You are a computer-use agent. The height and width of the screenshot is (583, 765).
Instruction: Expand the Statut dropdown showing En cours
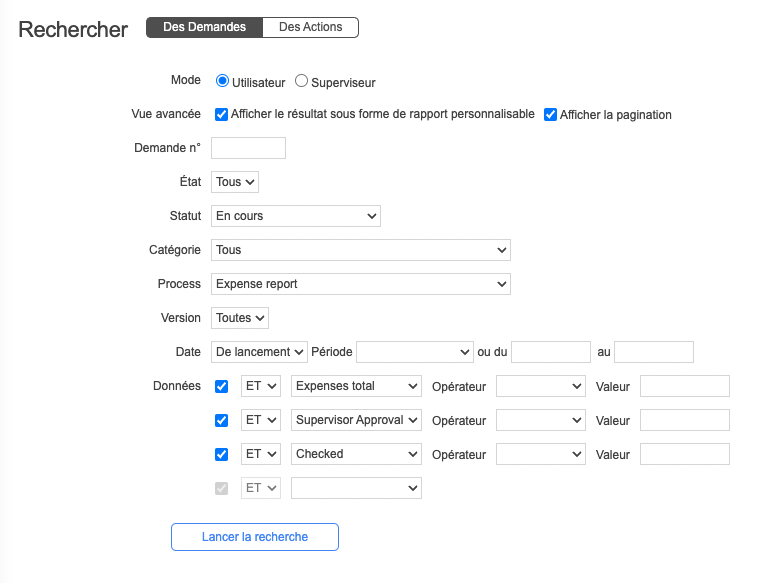(x=296, y=216)
